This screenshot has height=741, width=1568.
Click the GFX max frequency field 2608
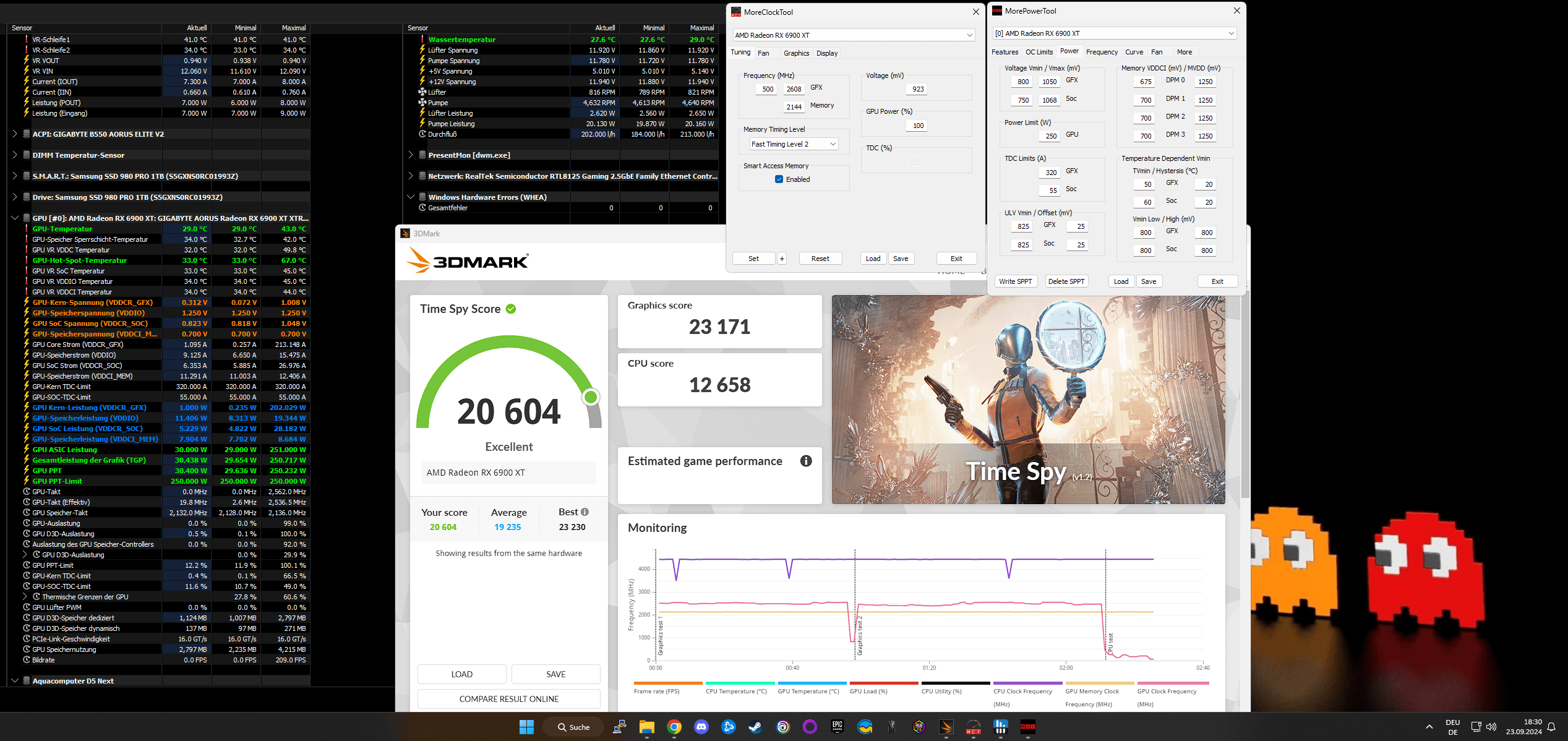[x=794, y=89]
